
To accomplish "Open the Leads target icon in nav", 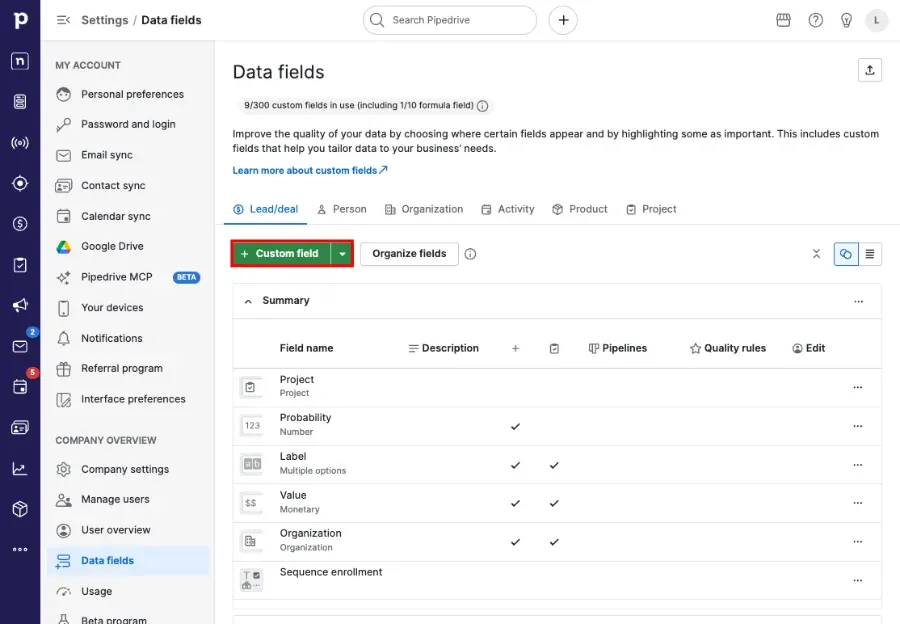I will click(20, 183).
